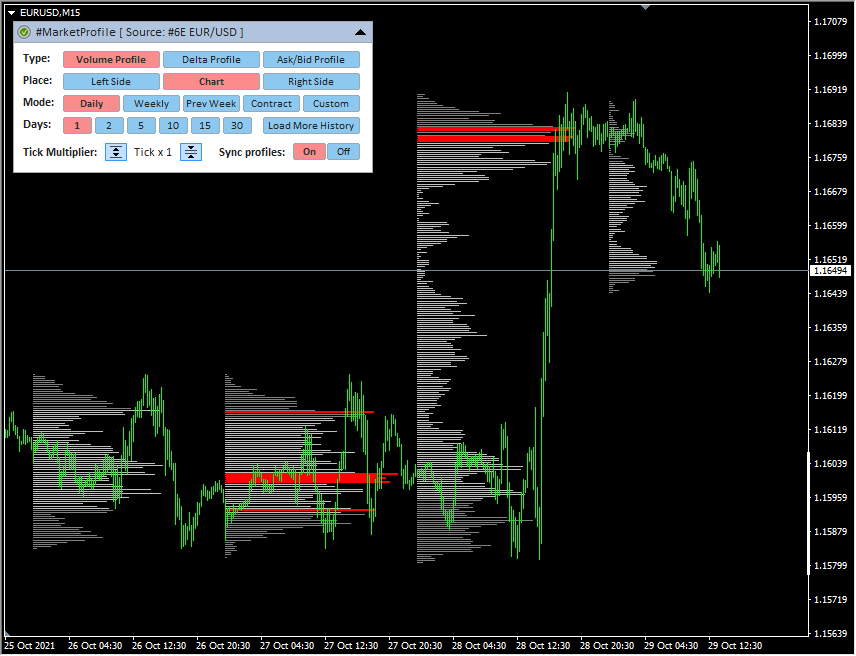This screenshot has height=656, width=856.
Task: Open the EURUSD,M15 chart dropdown arrow
Action: (11, 12)
